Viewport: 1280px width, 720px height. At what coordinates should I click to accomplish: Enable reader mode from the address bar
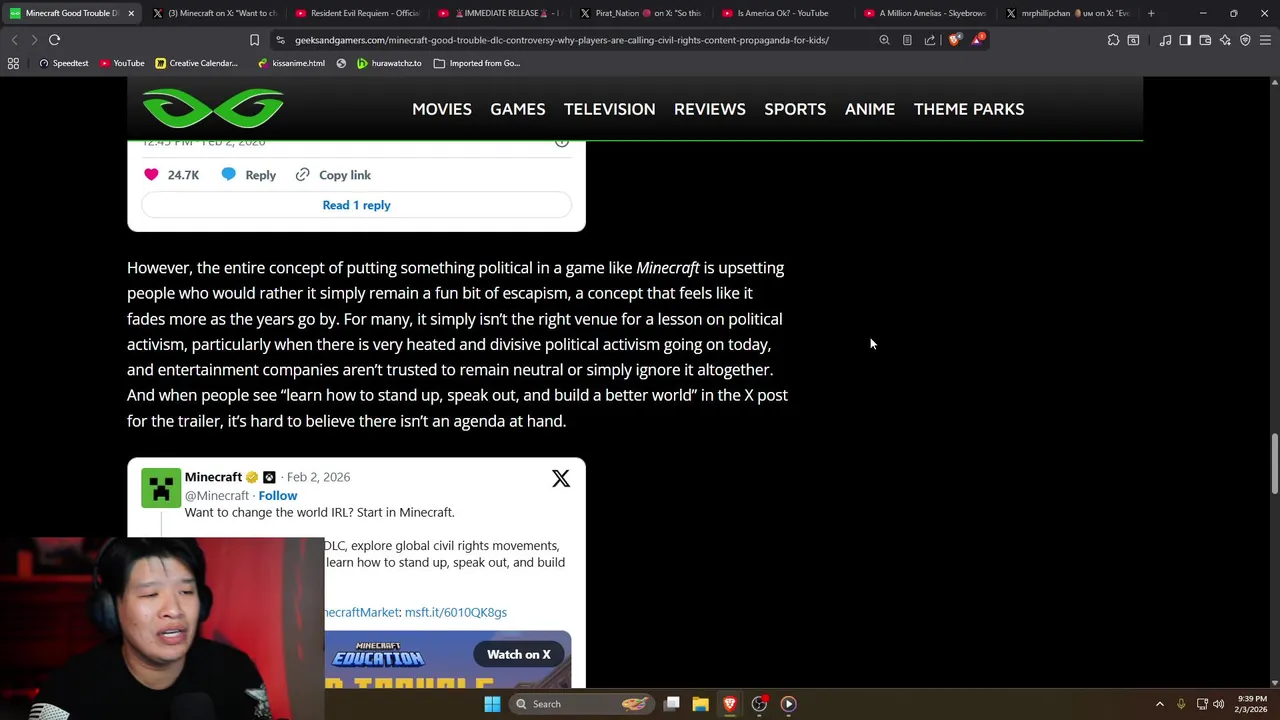point(907,40)
